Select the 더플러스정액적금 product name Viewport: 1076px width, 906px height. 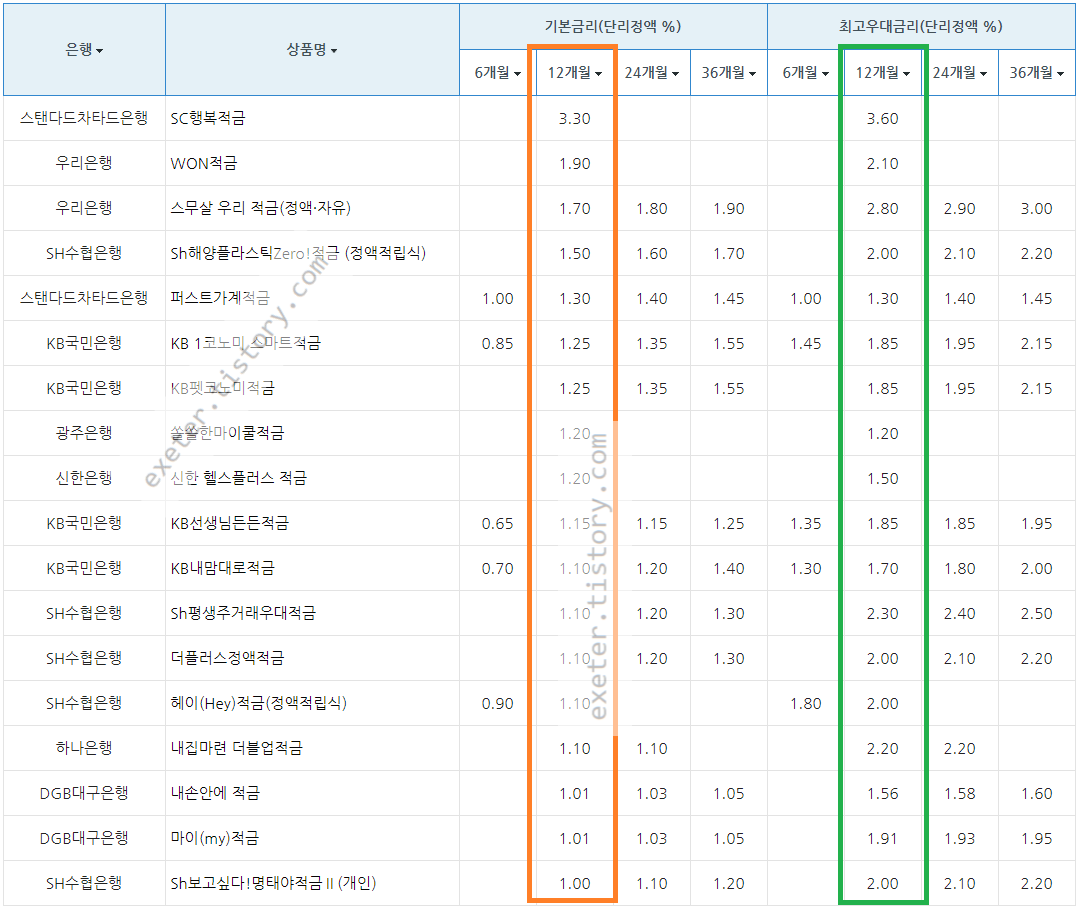(227, 658)
